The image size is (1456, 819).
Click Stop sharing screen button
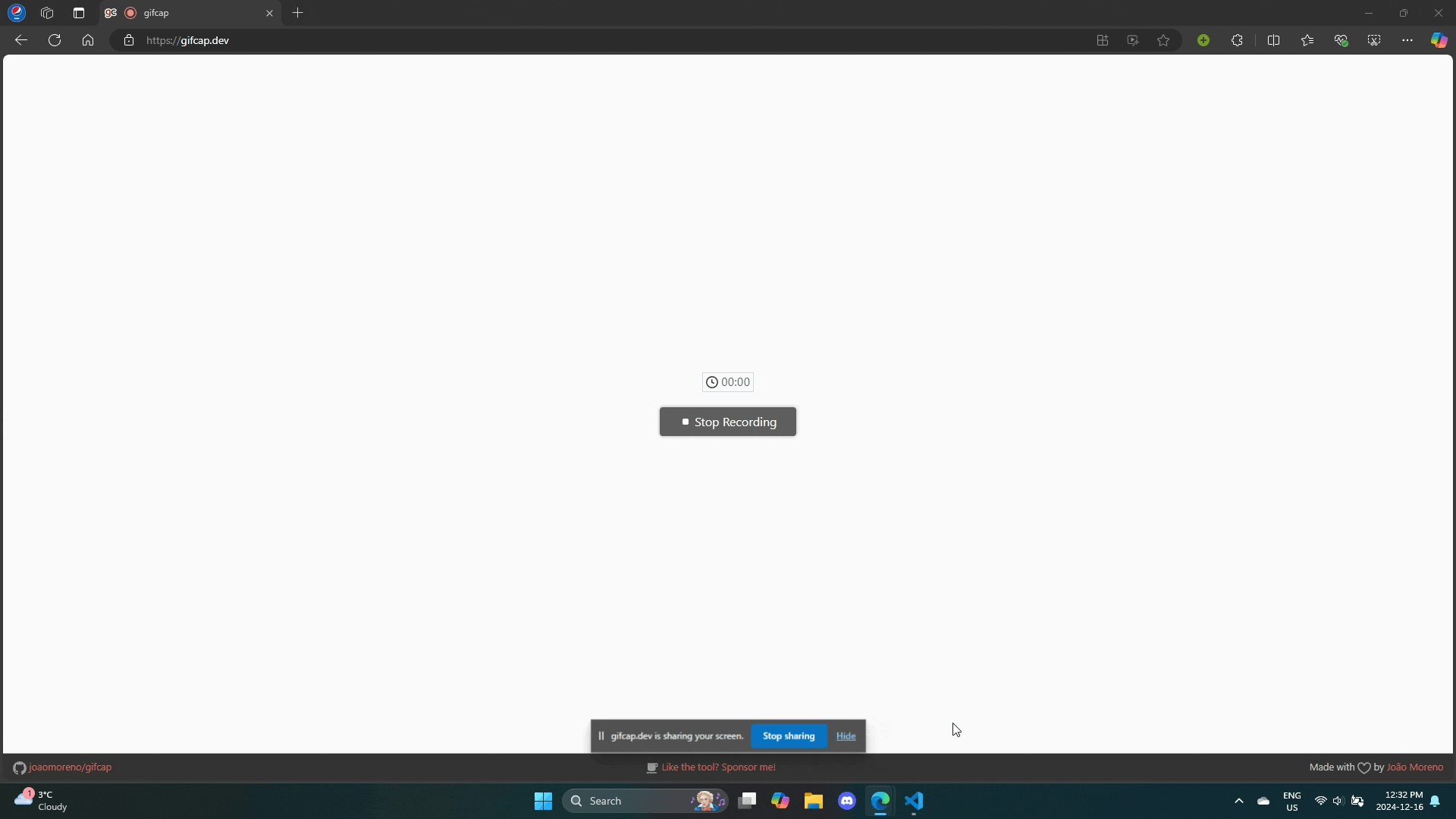[x=789, y=736]
